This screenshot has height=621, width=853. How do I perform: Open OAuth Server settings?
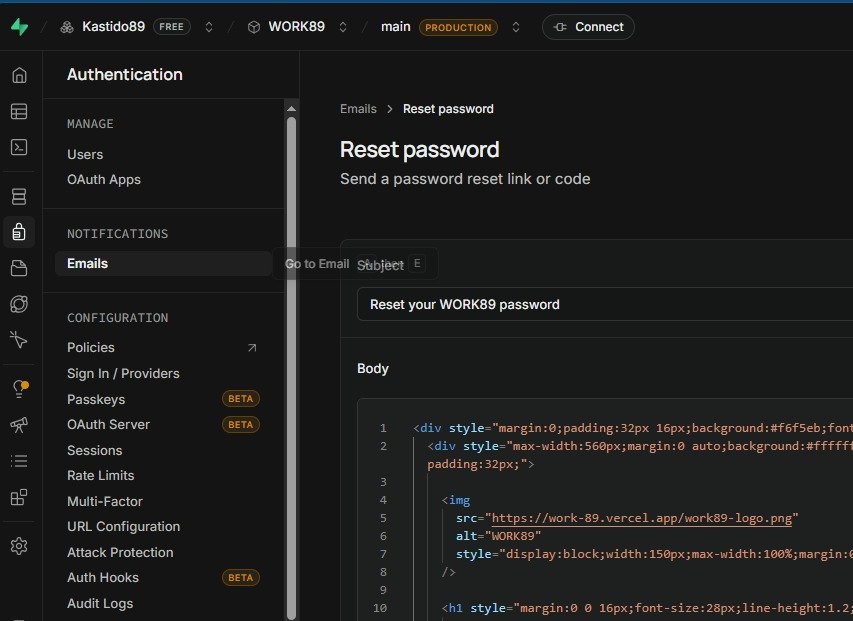click(108, 425)
